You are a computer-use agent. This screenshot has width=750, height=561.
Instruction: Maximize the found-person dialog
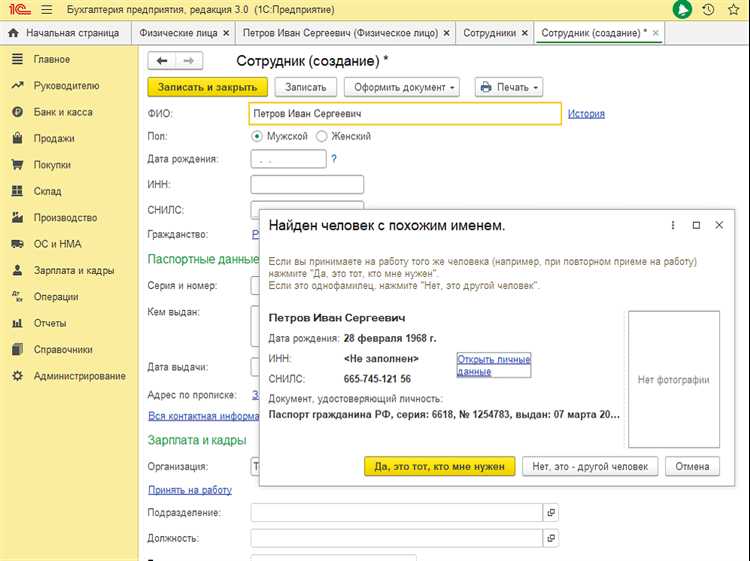click(696, 225)
